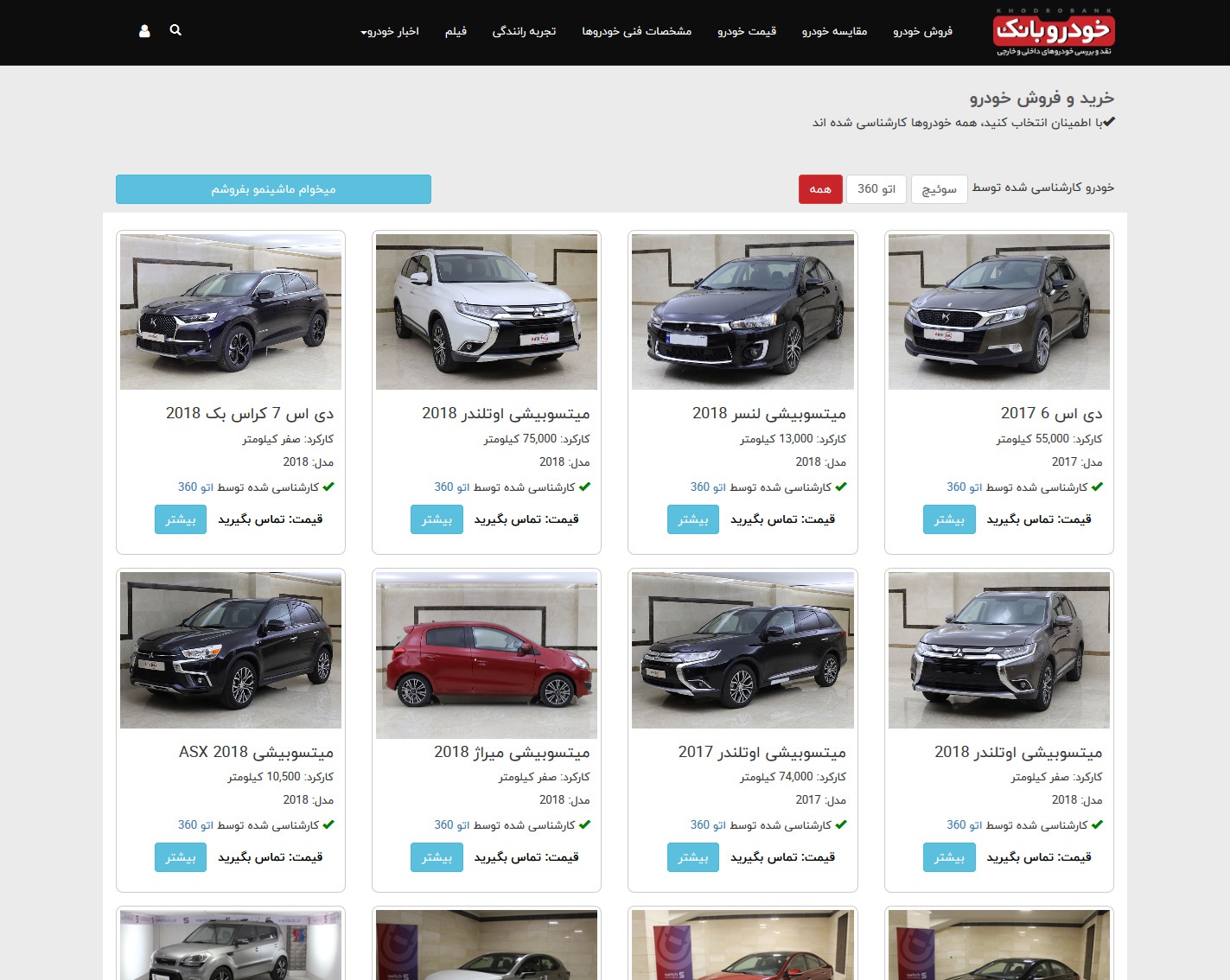The height and width of the screenshot is (980, 1230).
Task: Click بیشتر on دی اس 7 کراس بک card
Action: tap(181, 519)
